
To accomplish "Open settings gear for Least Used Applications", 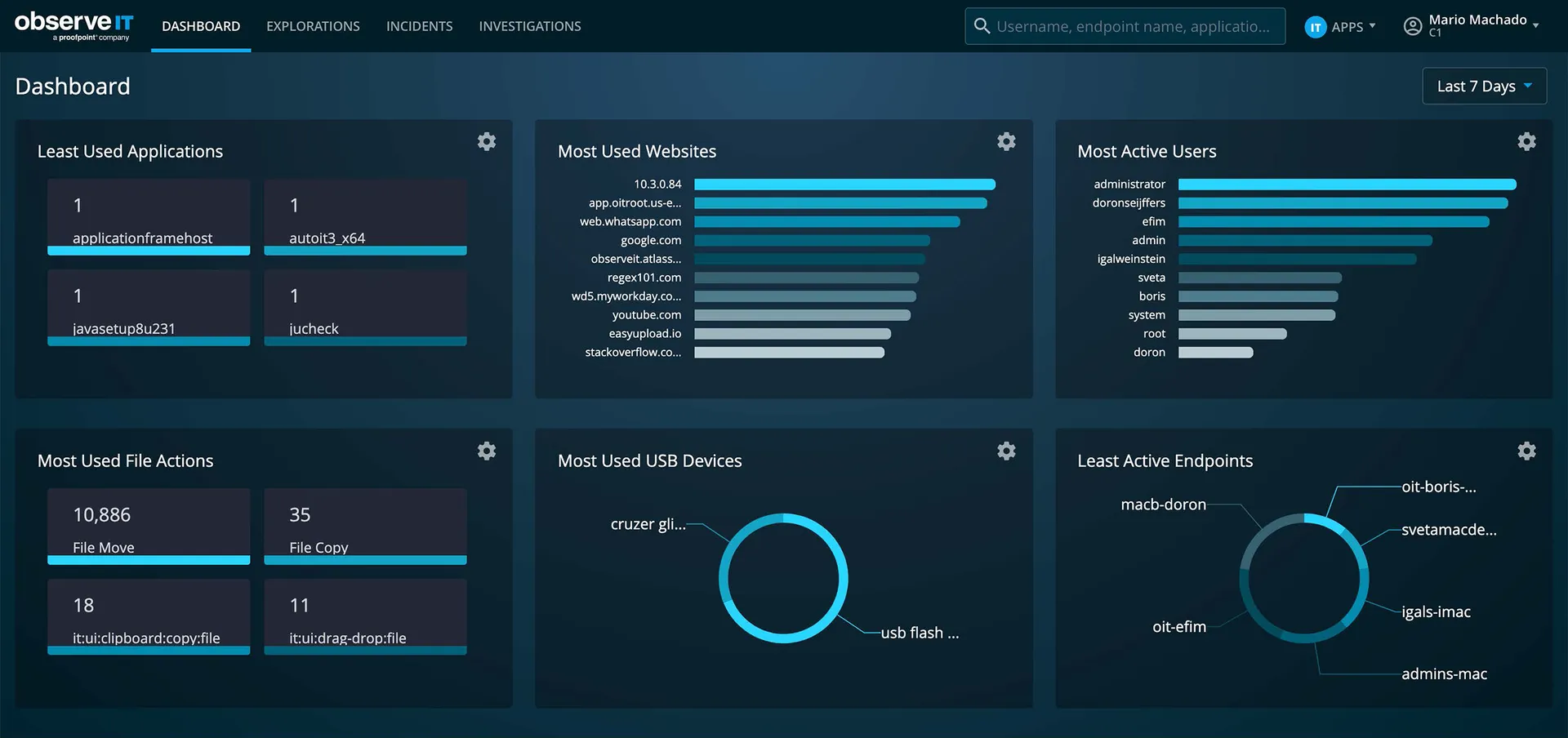I will (487, 142).
